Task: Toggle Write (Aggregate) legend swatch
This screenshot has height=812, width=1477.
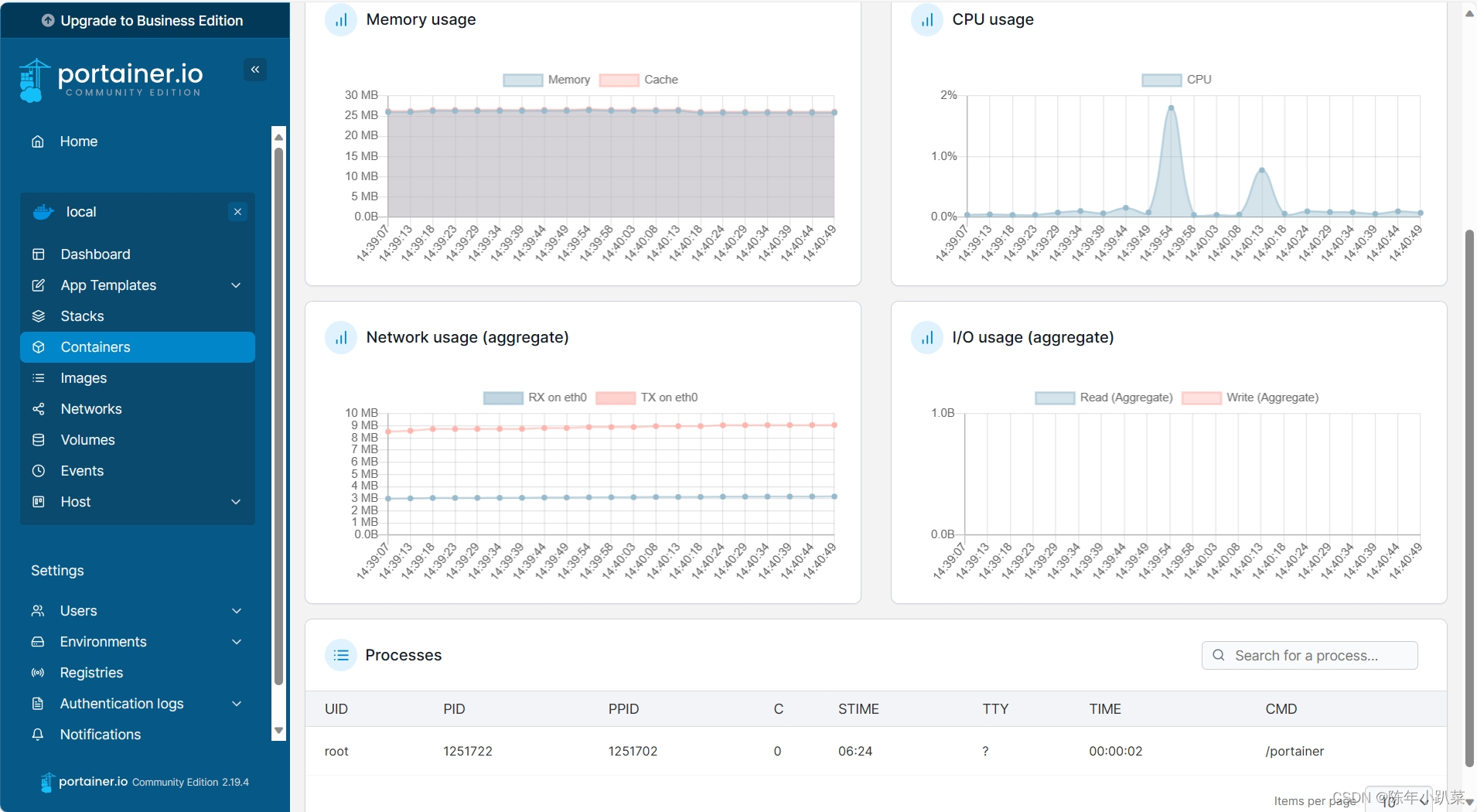Action: 1202,397
